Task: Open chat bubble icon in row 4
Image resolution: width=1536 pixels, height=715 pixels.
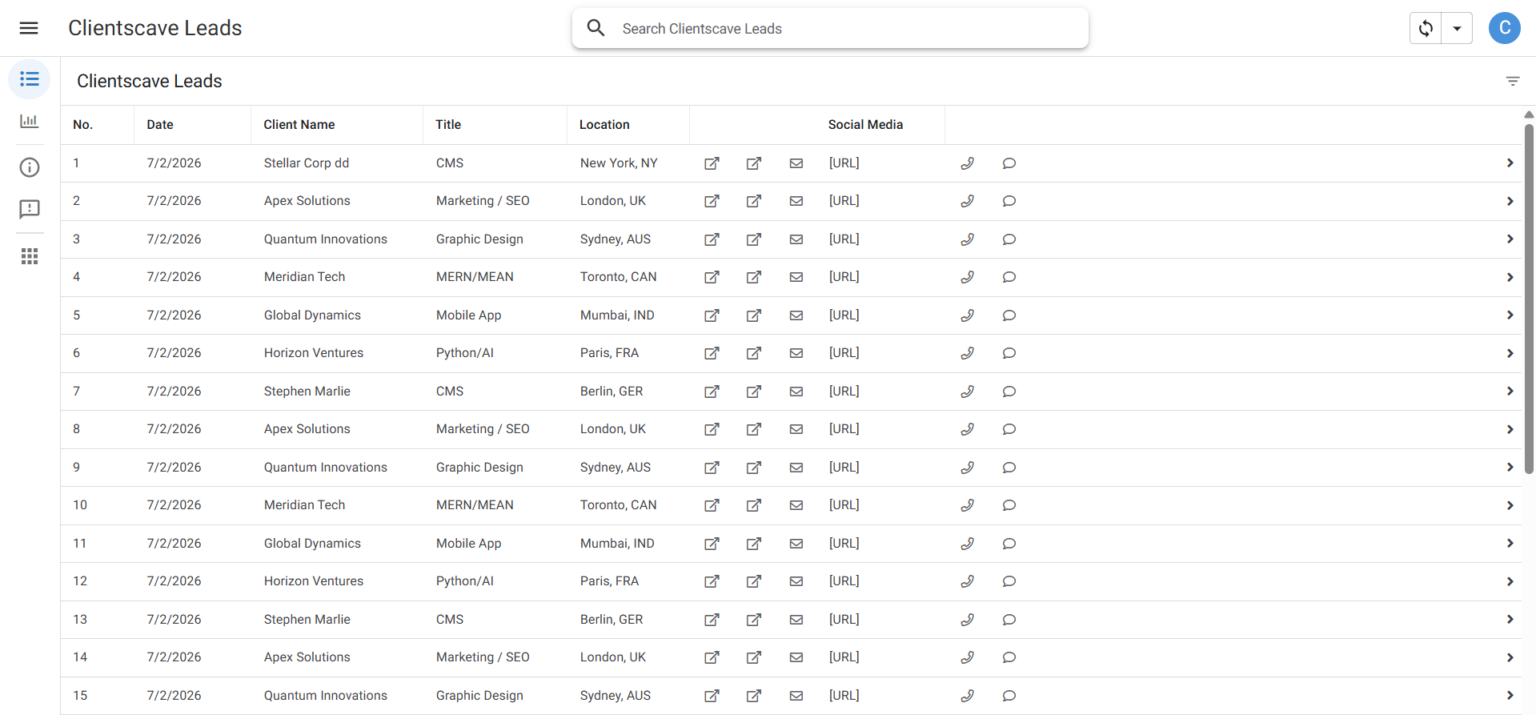Action: coord(1009,277)
